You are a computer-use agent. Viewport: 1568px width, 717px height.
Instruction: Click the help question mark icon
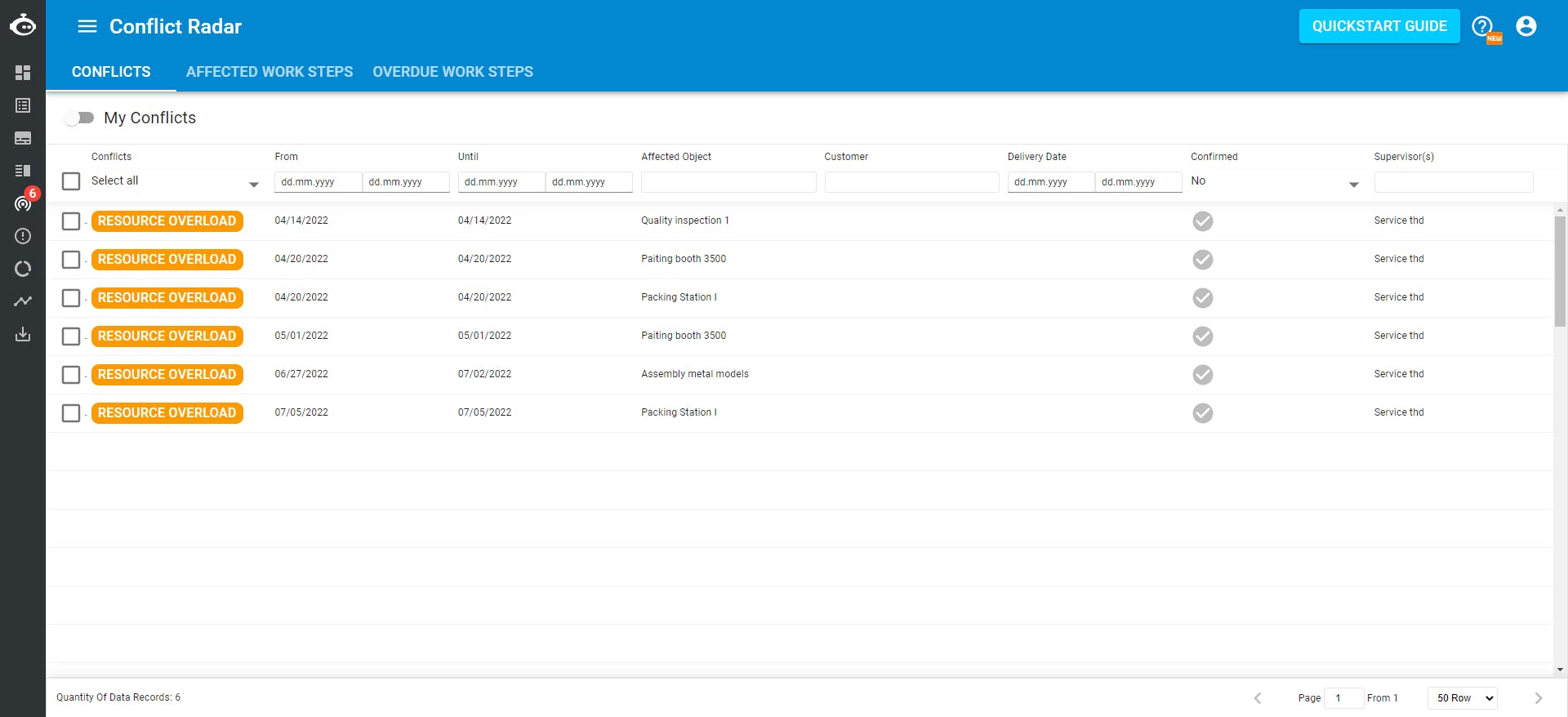click(x=1482, y=26)
